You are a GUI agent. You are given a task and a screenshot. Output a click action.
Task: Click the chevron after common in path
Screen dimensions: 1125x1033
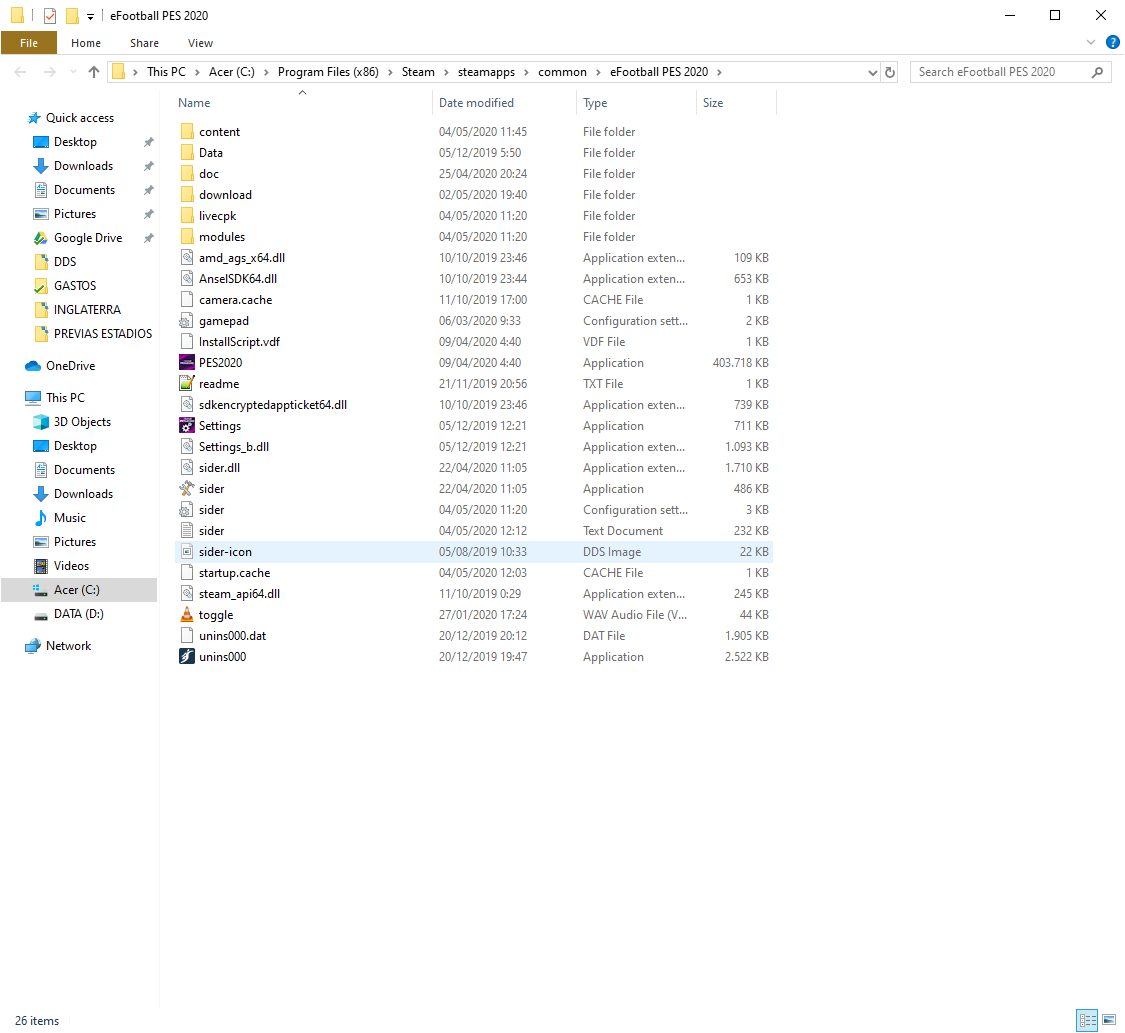tap(598, 72)
